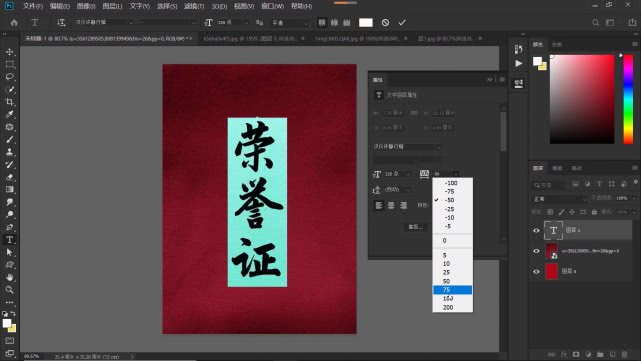Select the Move tool

point(9,52)
